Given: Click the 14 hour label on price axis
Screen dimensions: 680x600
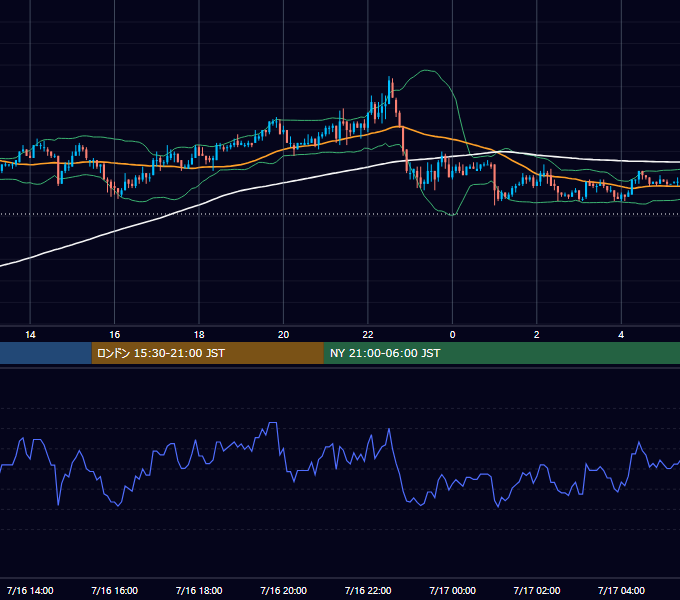Looking at the screenshot, I should coord(30,335).
